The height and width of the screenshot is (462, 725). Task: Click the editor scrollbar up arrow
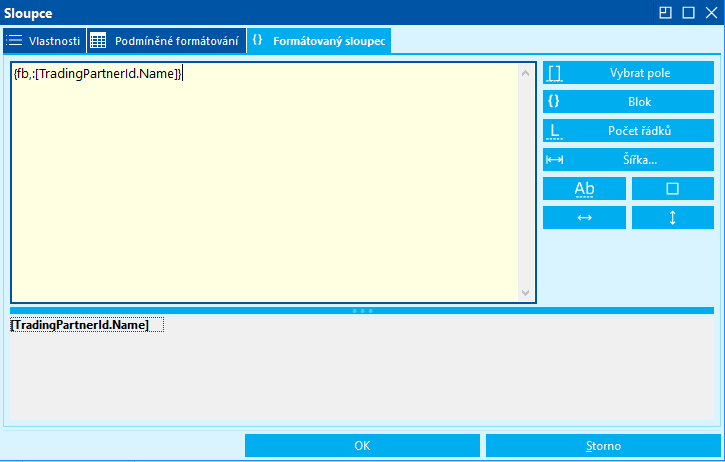525,73
